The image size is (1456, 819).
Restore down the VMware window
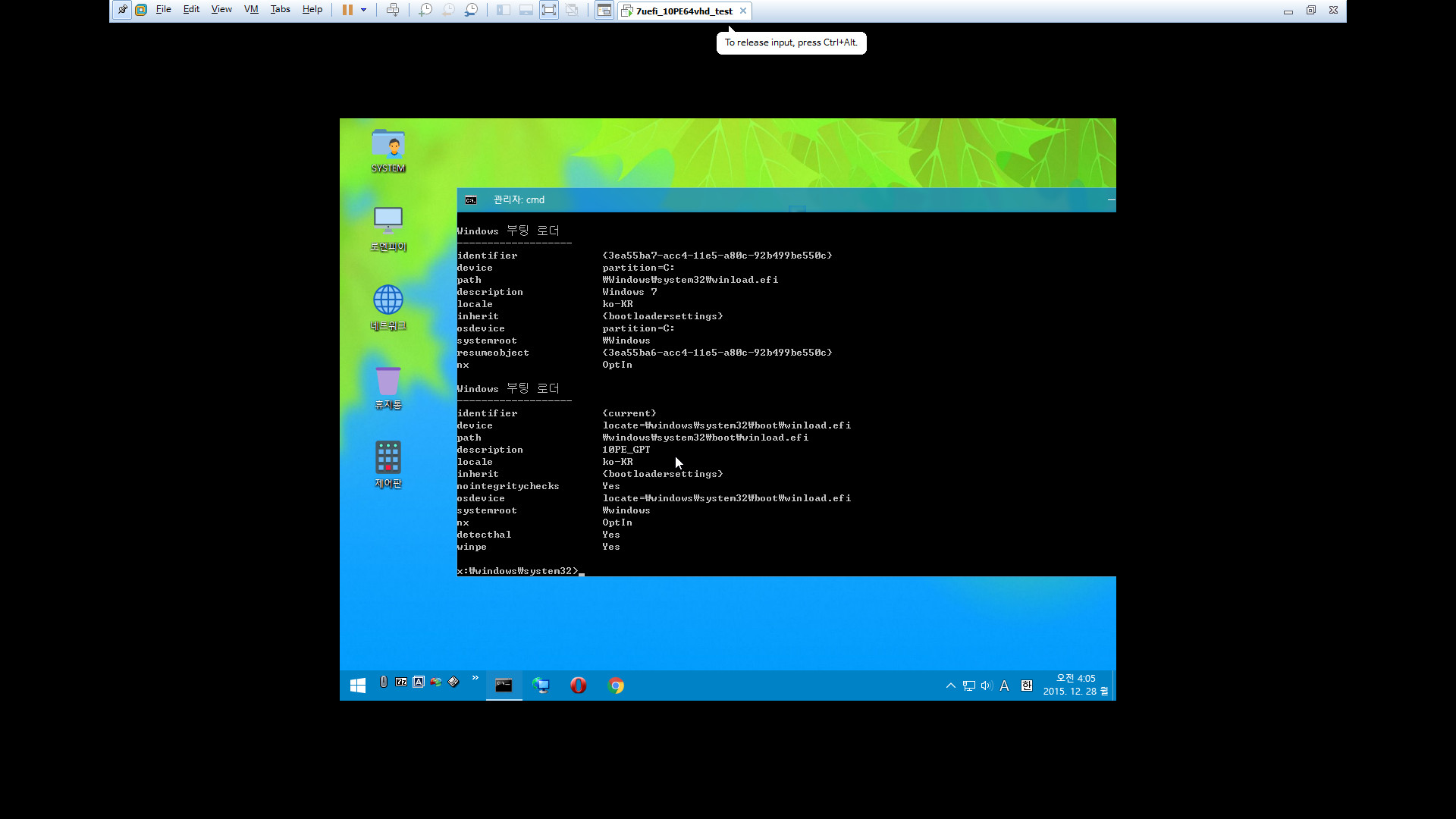[x=1310, y=11]
